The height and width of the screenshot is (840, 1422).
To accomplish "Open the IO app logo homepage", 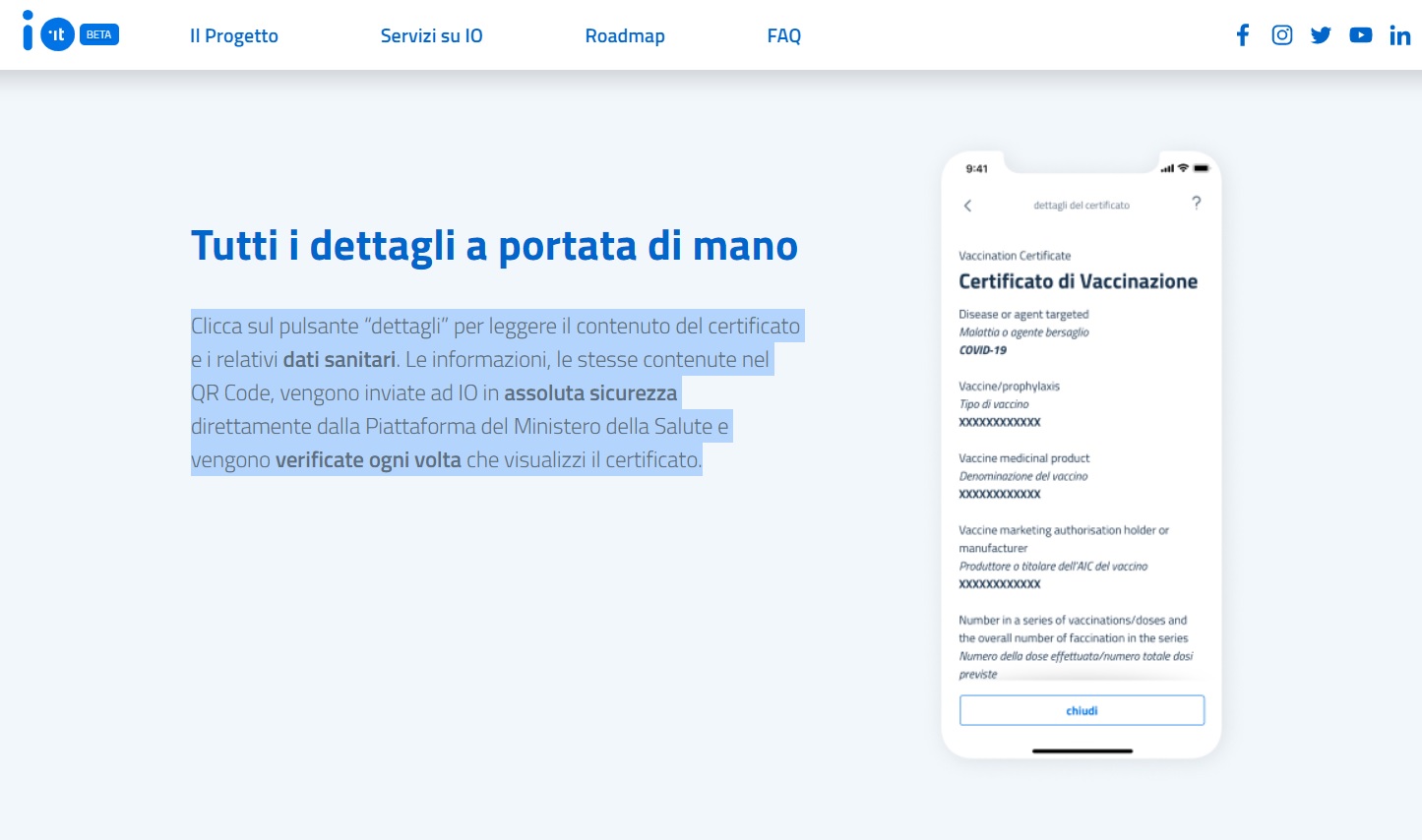I will (48, 31).
